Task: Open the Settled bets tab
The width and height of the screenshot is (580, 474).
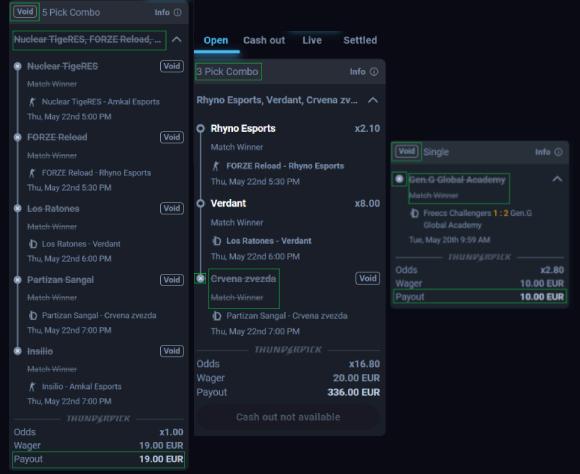Action: coord(360,40)
